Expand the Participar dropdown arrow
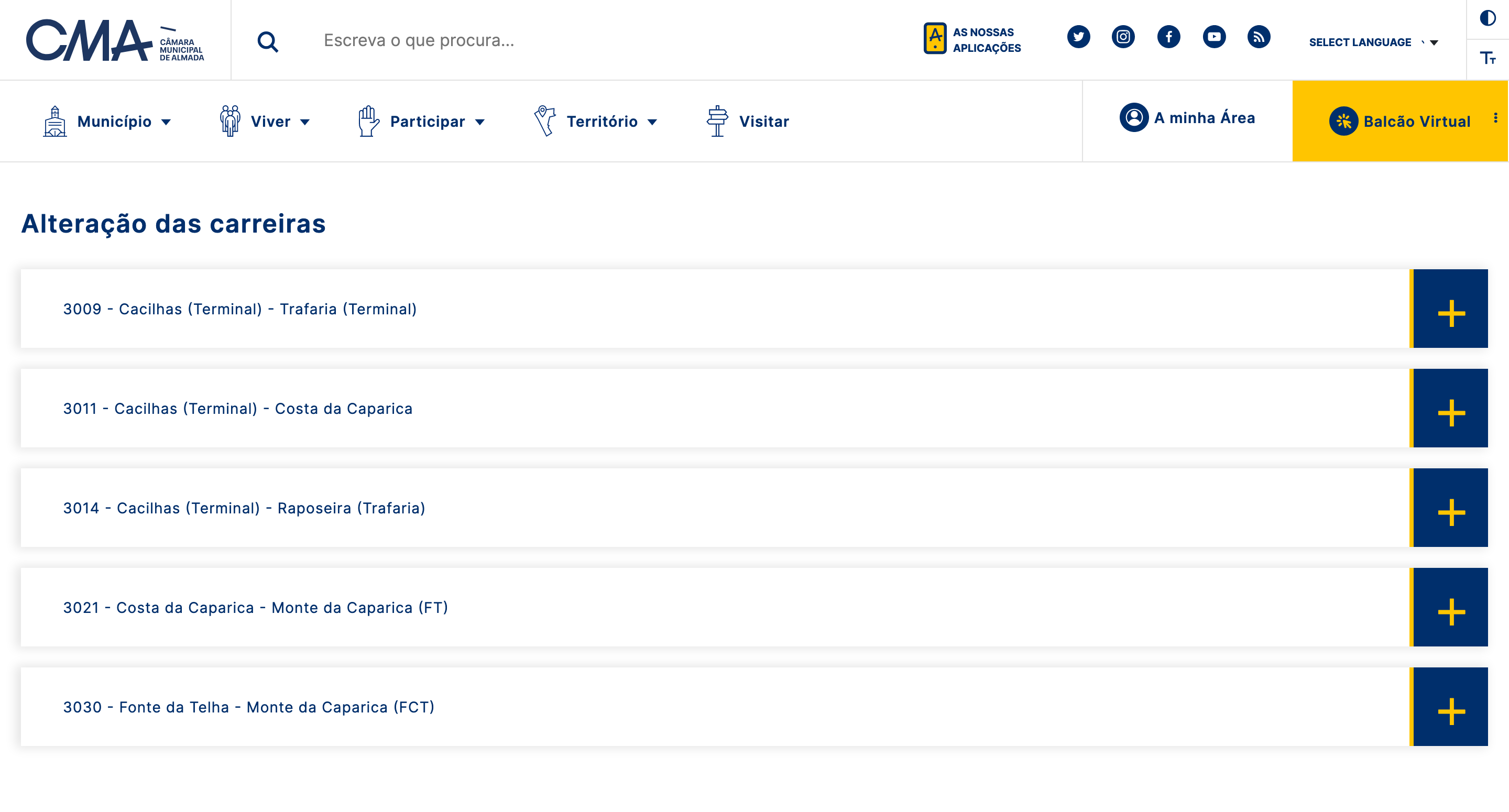 click(x=480, y=122)
